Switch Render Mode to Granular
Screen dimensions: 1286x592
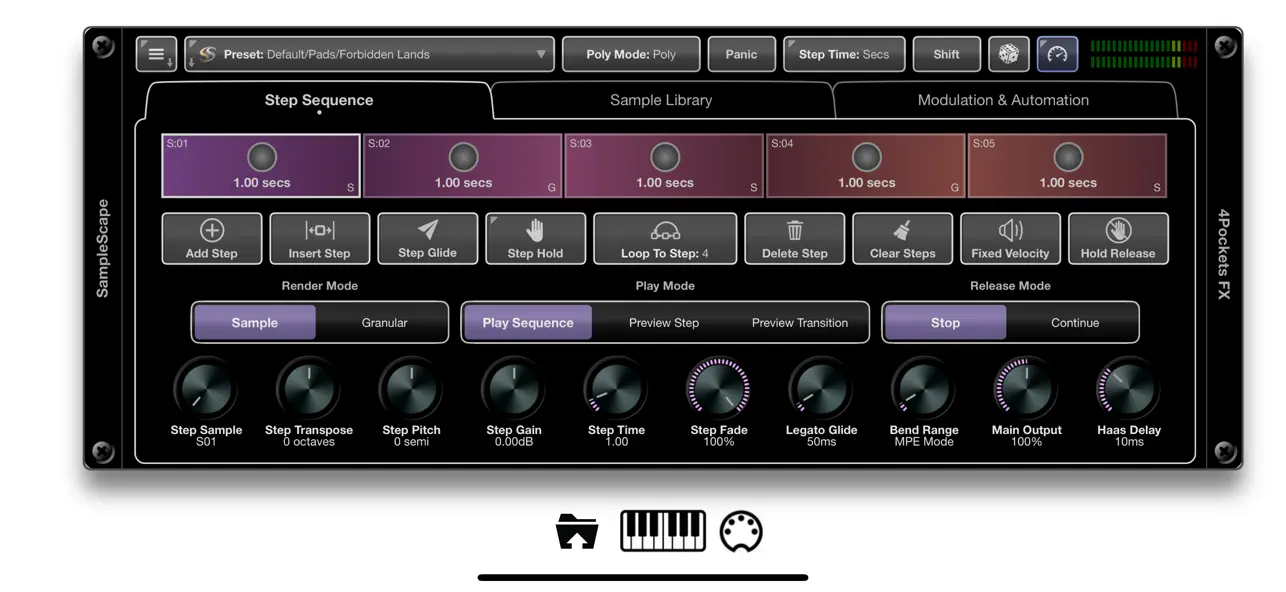point(383,322)
